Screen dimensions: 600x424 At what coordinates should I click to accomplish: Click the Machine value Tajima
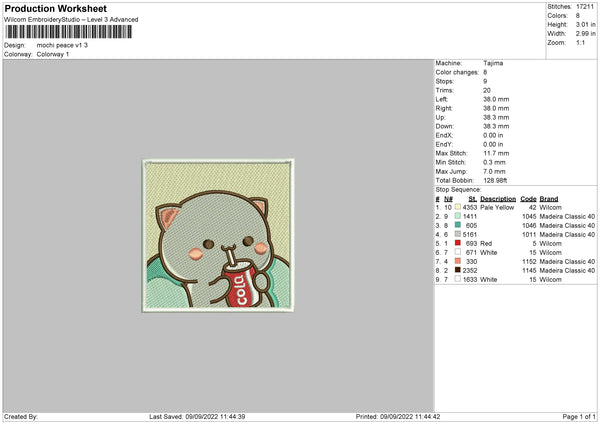[x=493, y=63]
